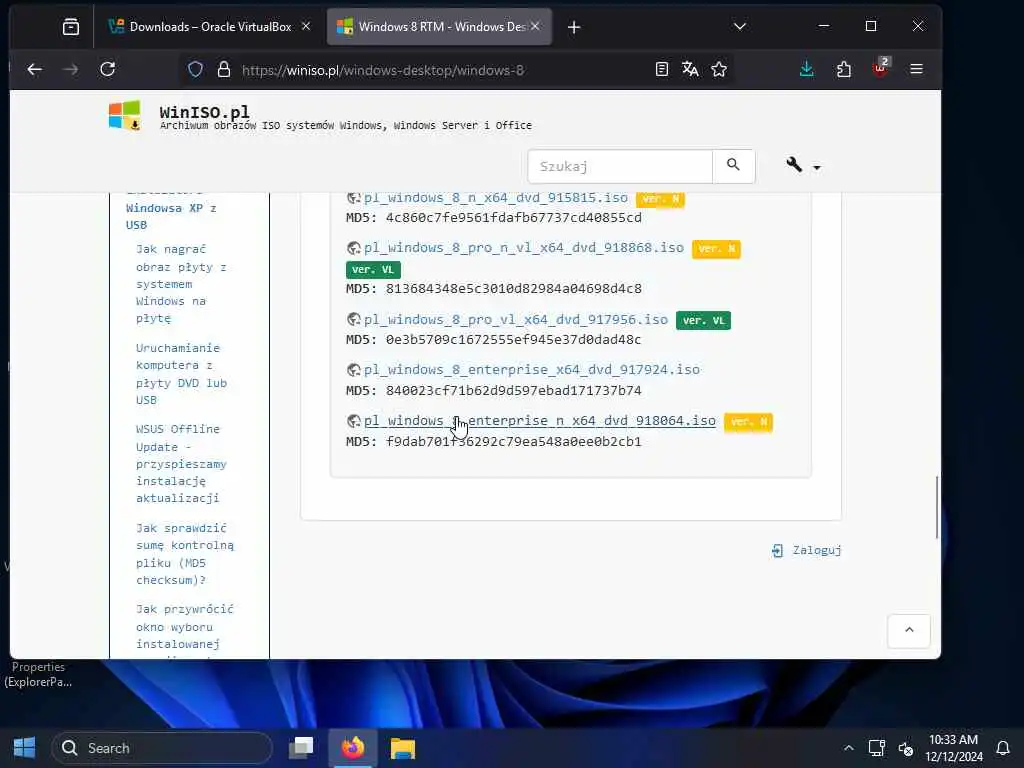The width and height of the screenshot is (1024, 768).
Task: Click globe icon beside enterprise_n 918064 iso
Action: (354, 421)
